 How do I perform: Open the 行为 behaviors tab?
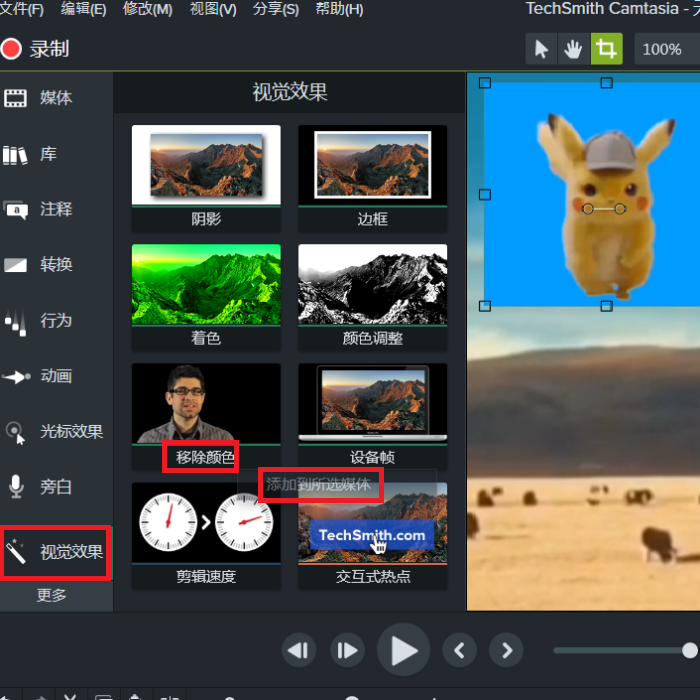[x=38, y=321]
